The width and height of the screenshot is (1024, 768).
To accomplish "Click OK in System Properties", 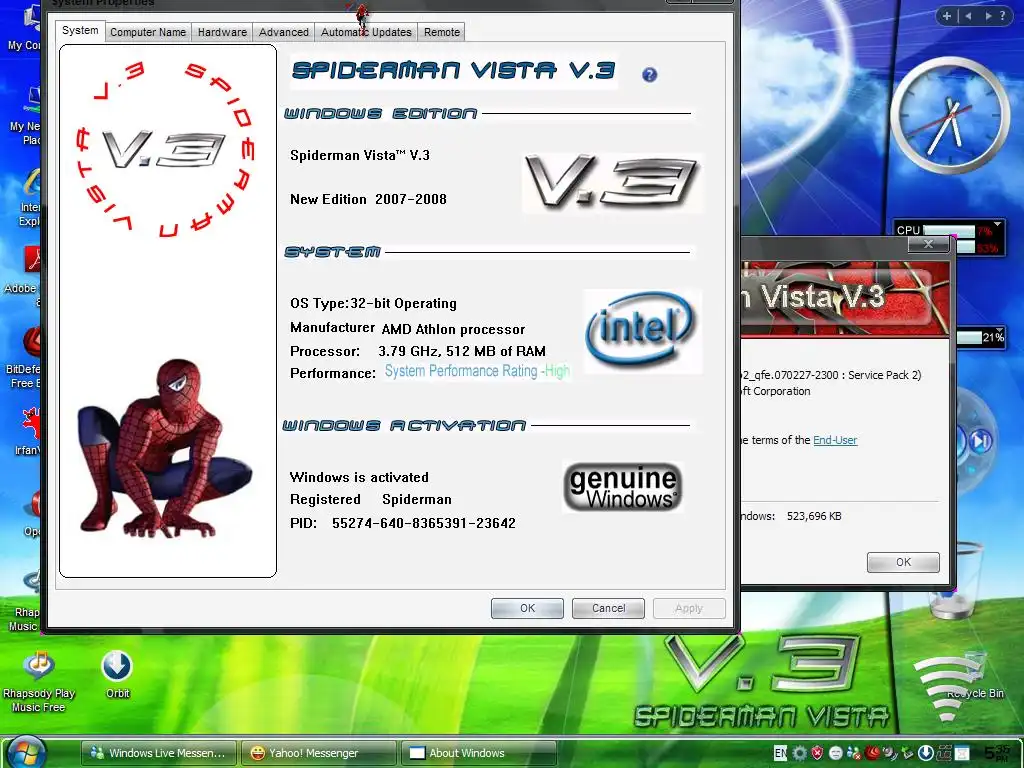I will coord(527,608).
